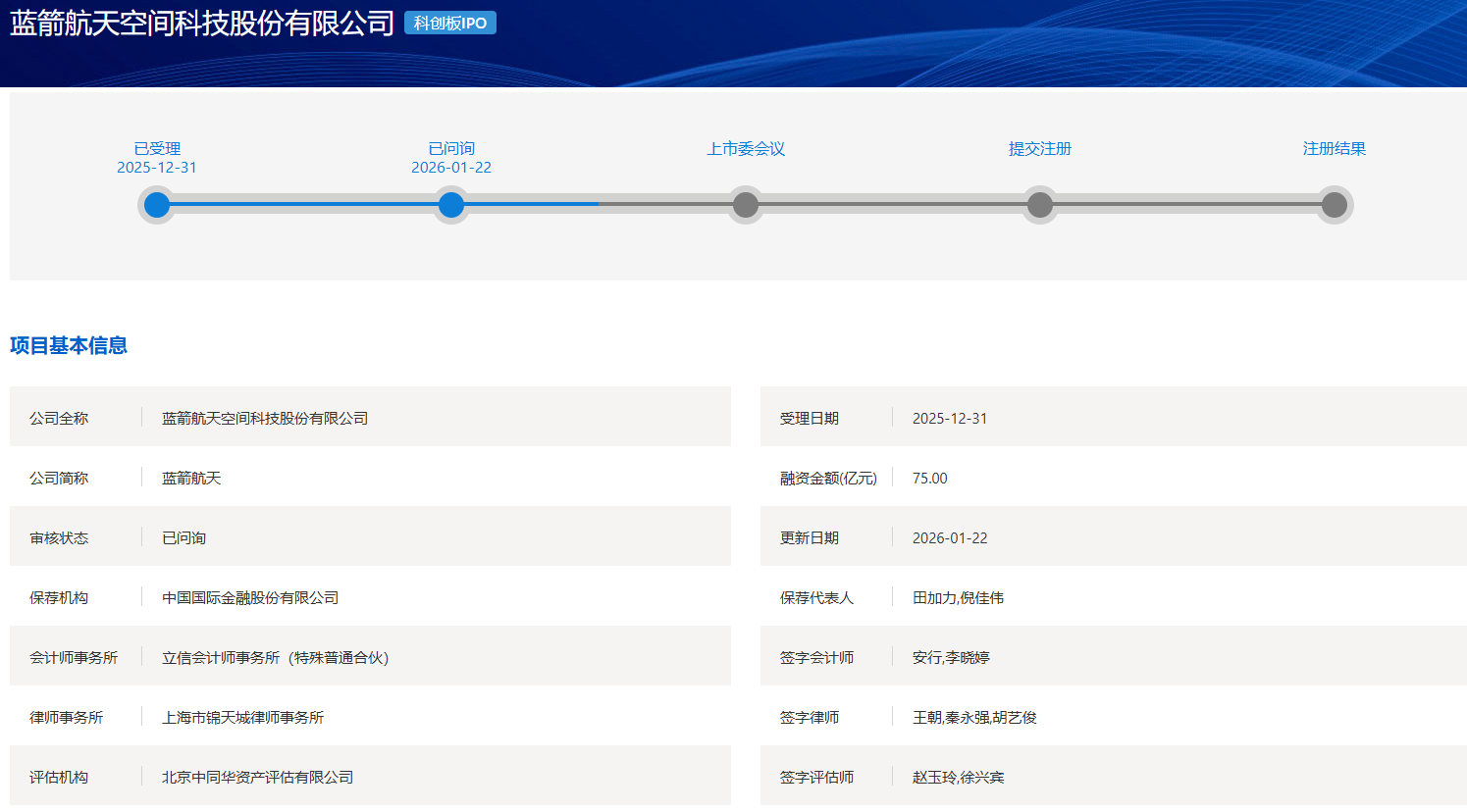This screenshot has height=812, width=1467.
Task: Select the 提交注册 stage circle
Action: point(1040,205)
